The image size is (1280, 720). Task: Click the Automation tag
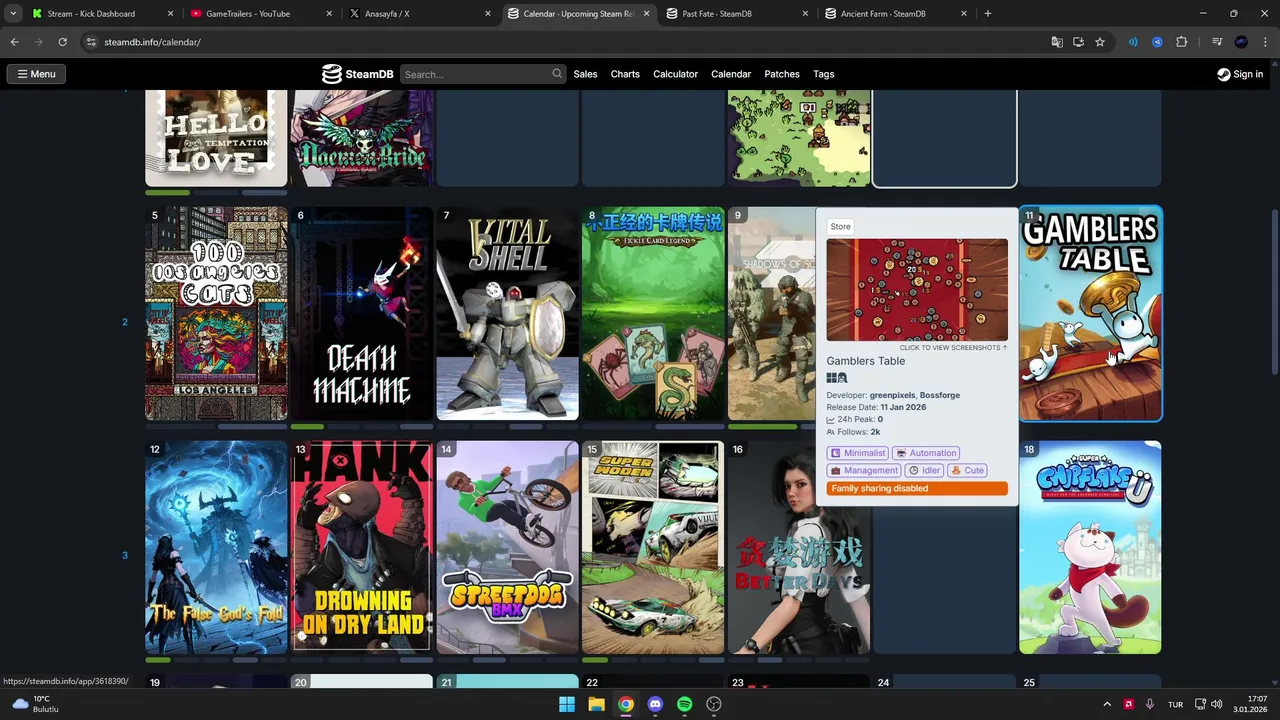click(x=926, y=453)
